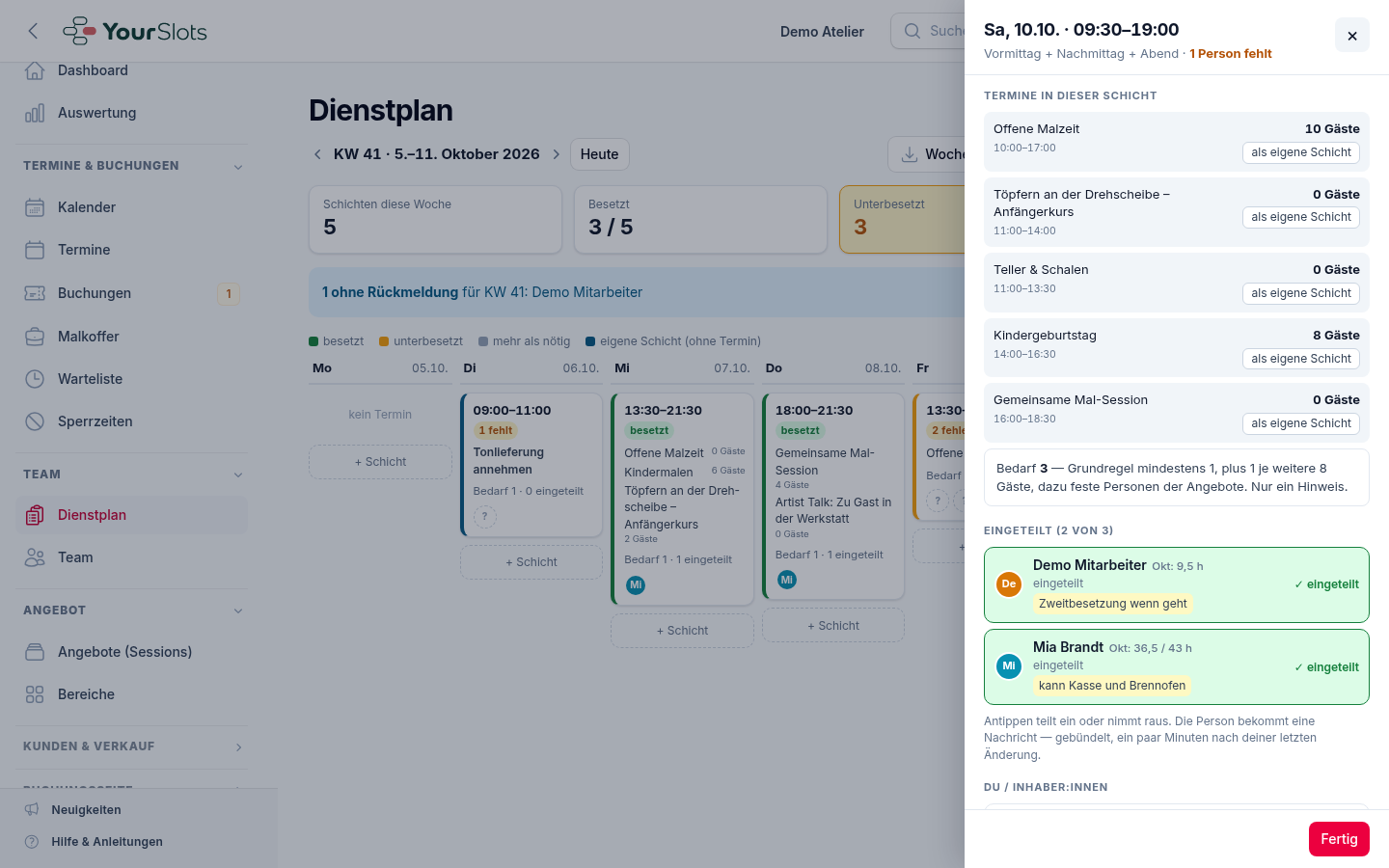Make Töpfern an der Drehscheibe own shift

1301,217
